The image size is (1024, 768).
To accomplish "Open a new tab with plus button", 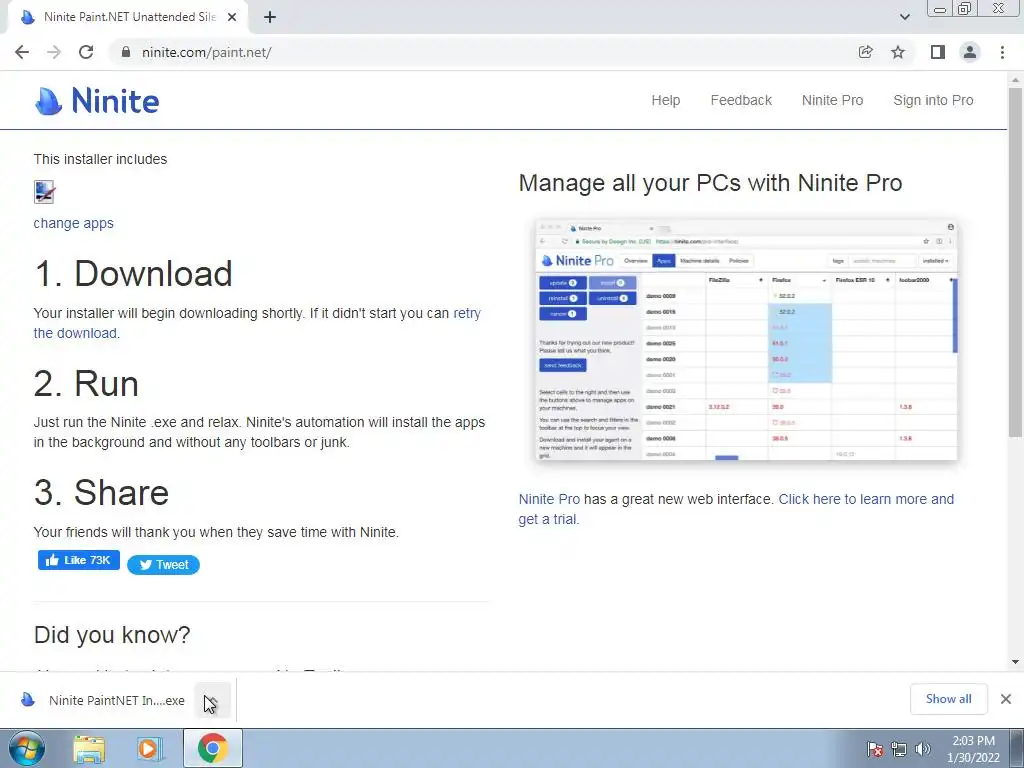I will 270,17.
